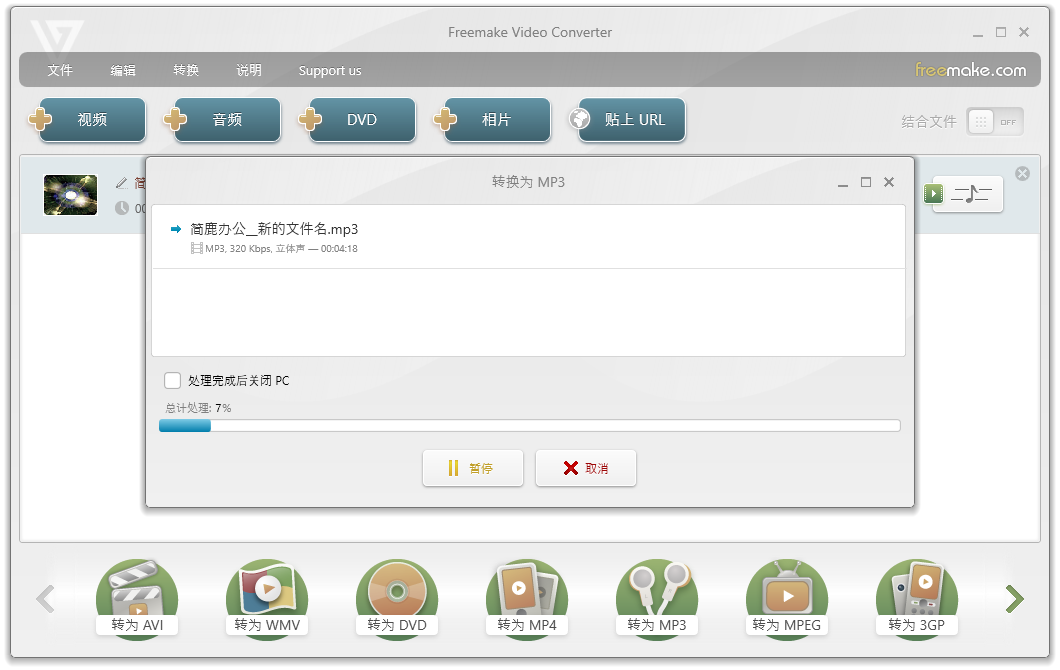Choose the 转为 DVD disc icon
This screenshot has width=1060, height=670.
pyautogui.click(x=397, y=598)
